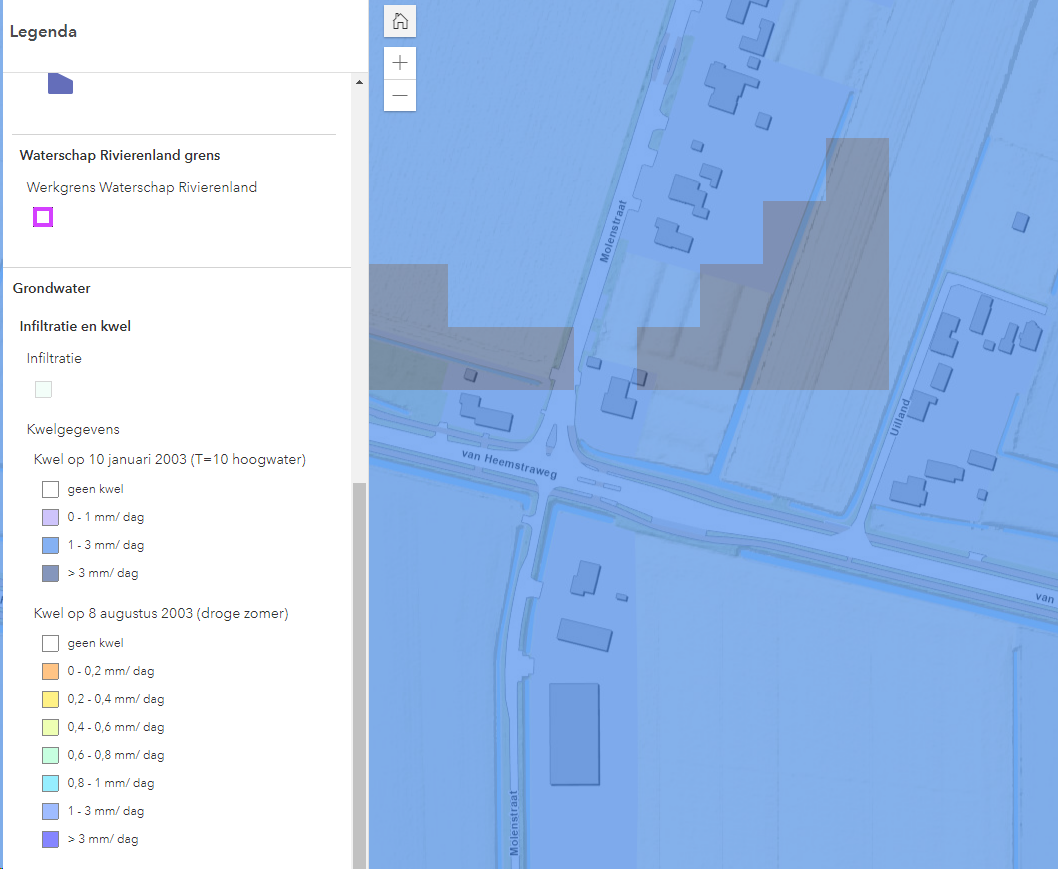Click lower 'Molenstraat' label near bottom
The height and width of the screenshot is (869, 1058).
pos(514,822)
